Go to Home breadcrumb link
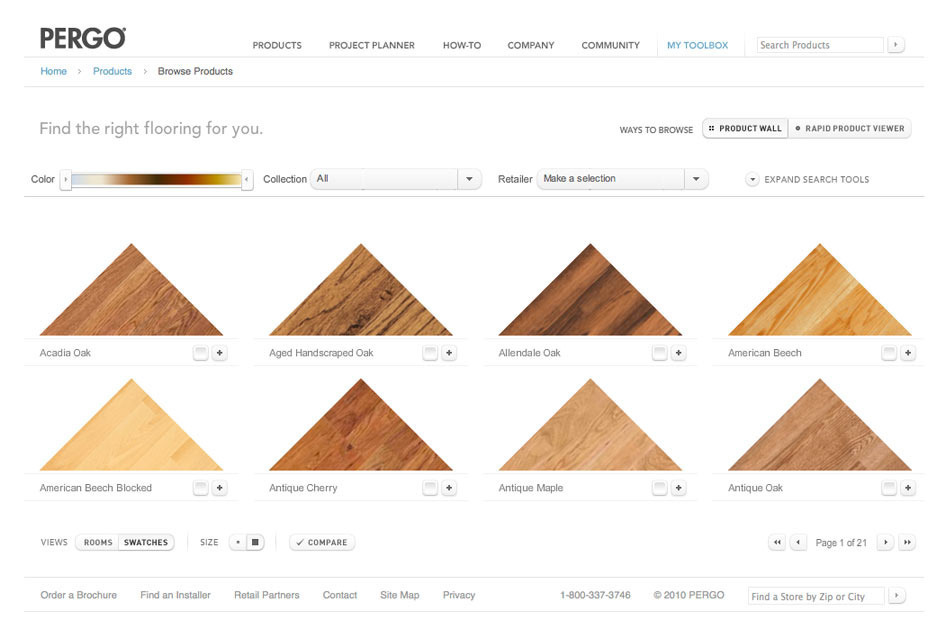Viewport: 949px width, 629px height. pyautogui.click(x=54, y=71)
